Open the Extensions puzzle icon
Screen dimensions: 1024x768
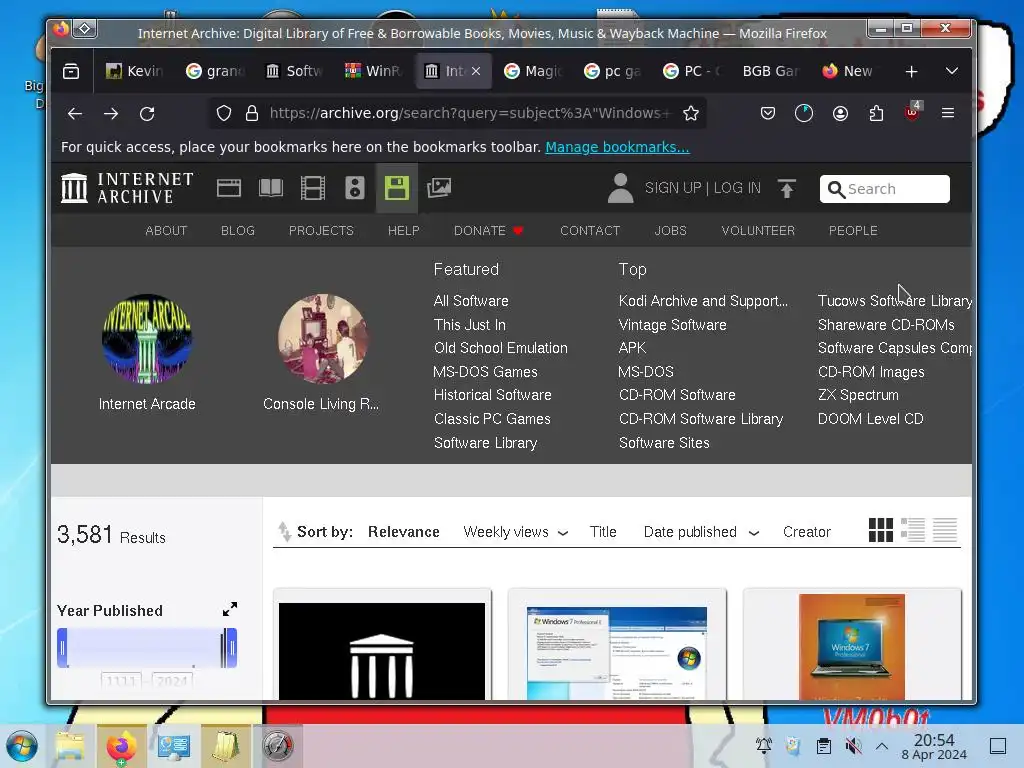876,114
